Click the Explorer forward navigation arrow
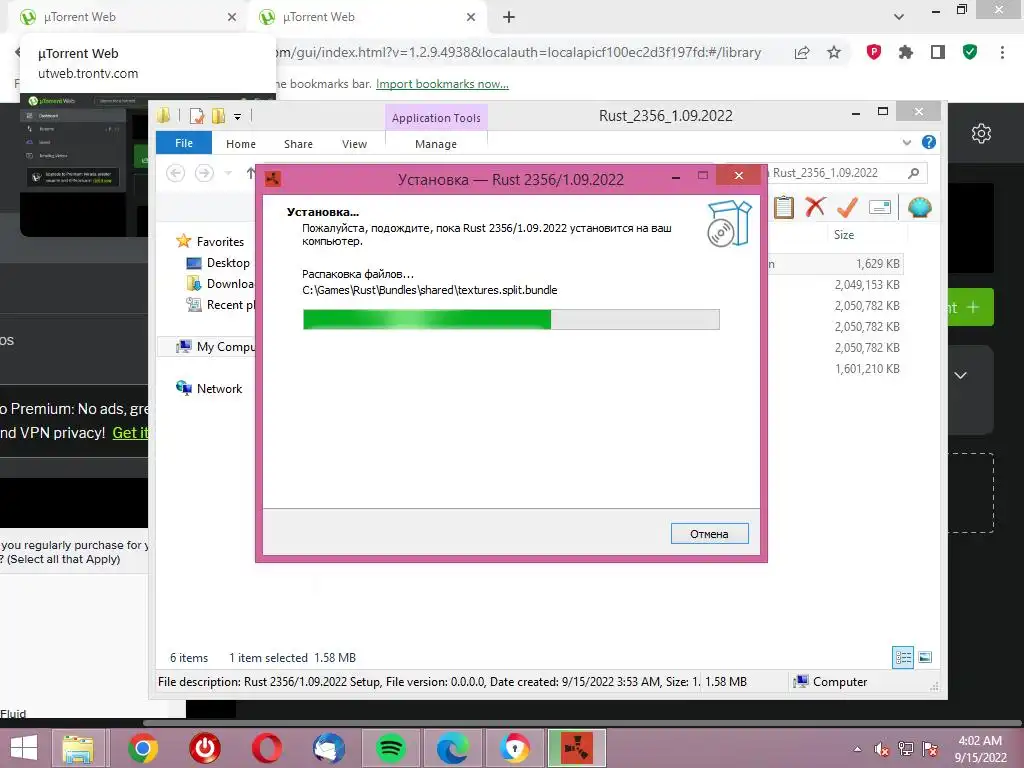 (204, 173)
